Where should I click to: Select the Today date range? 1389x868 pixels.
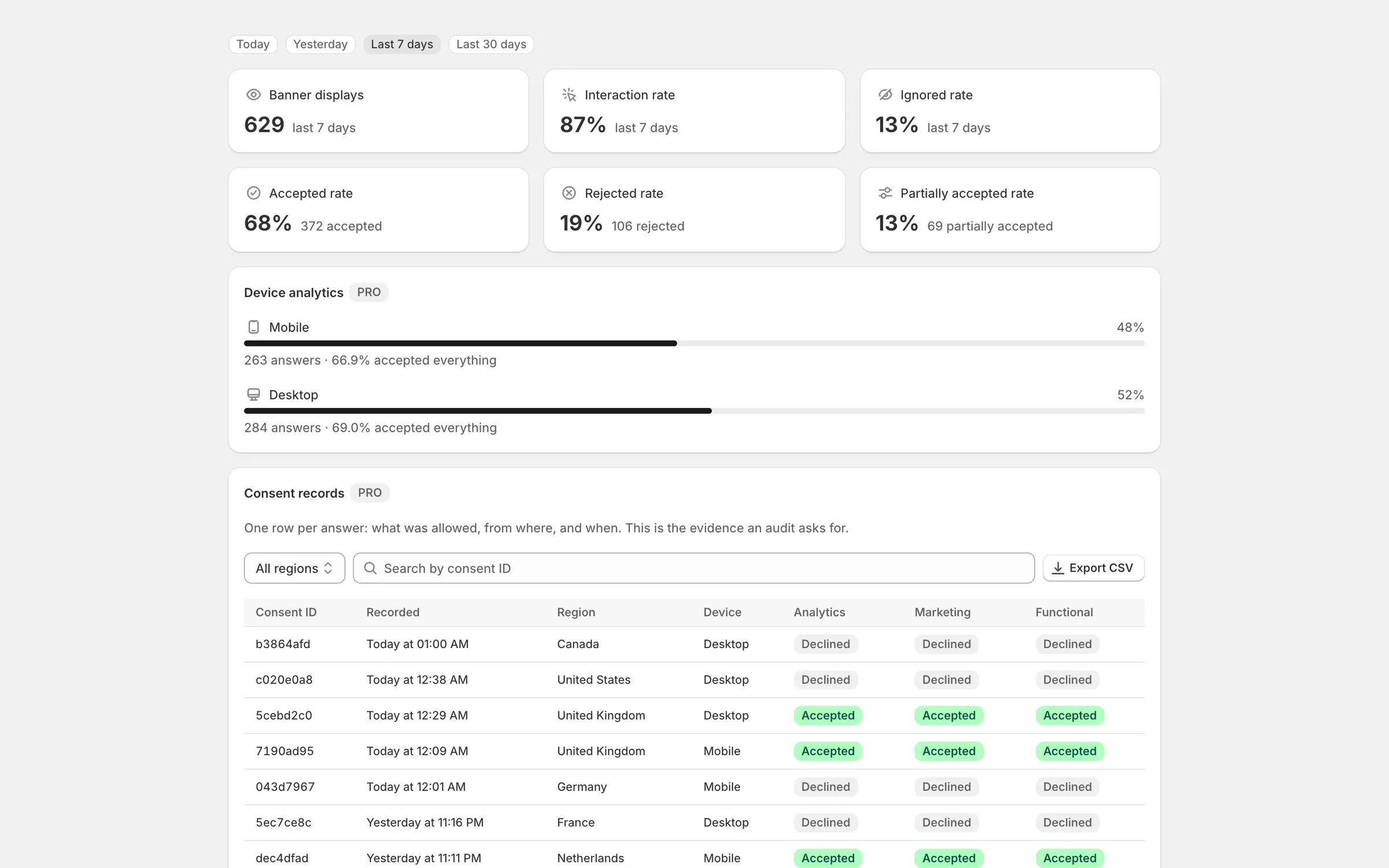253,44
